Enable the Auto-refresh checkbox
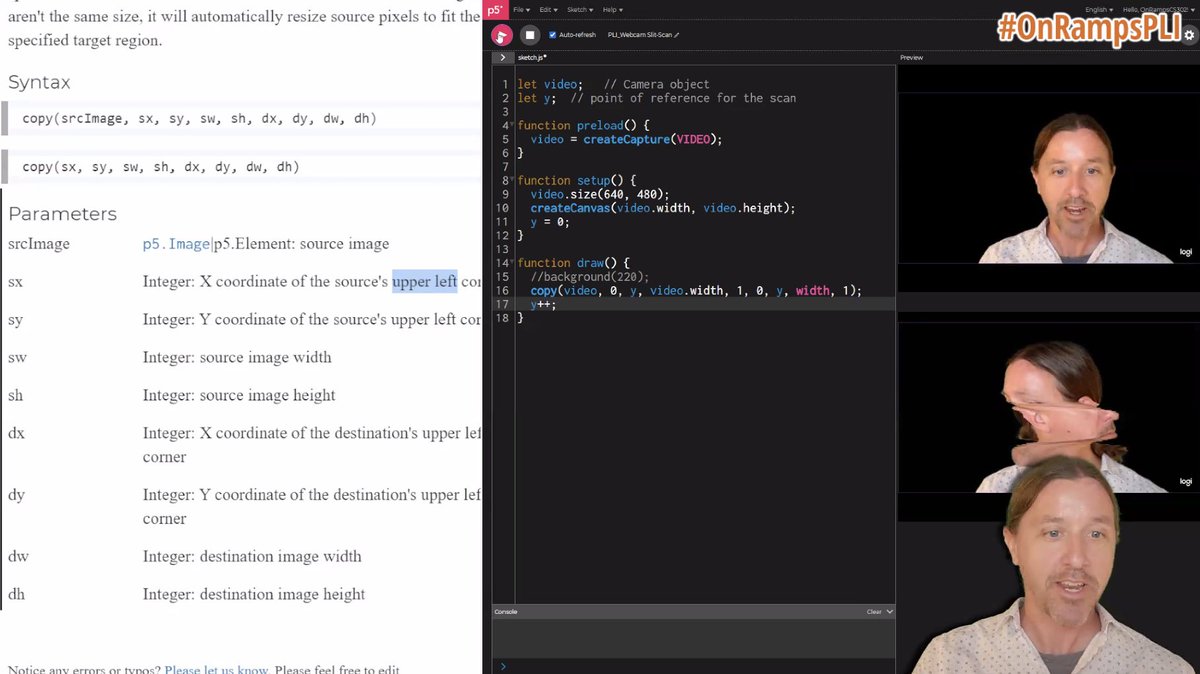 click(552, 34)
